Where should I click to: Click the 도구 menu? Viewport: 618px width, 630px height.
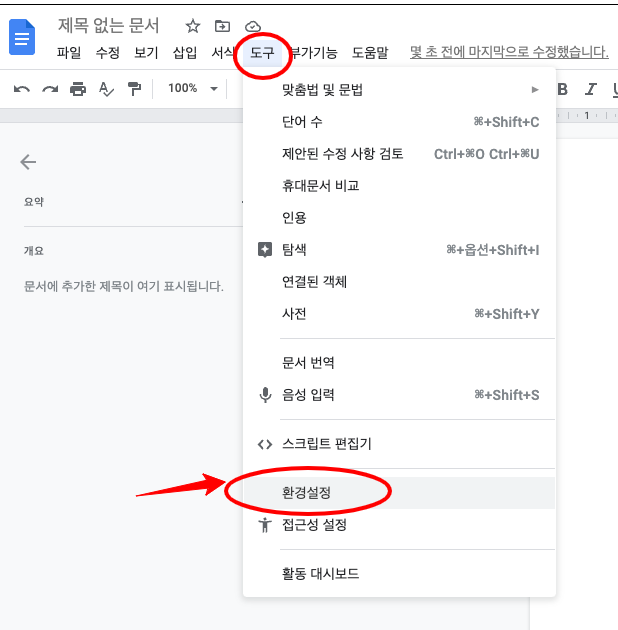[x=262, y=52]
